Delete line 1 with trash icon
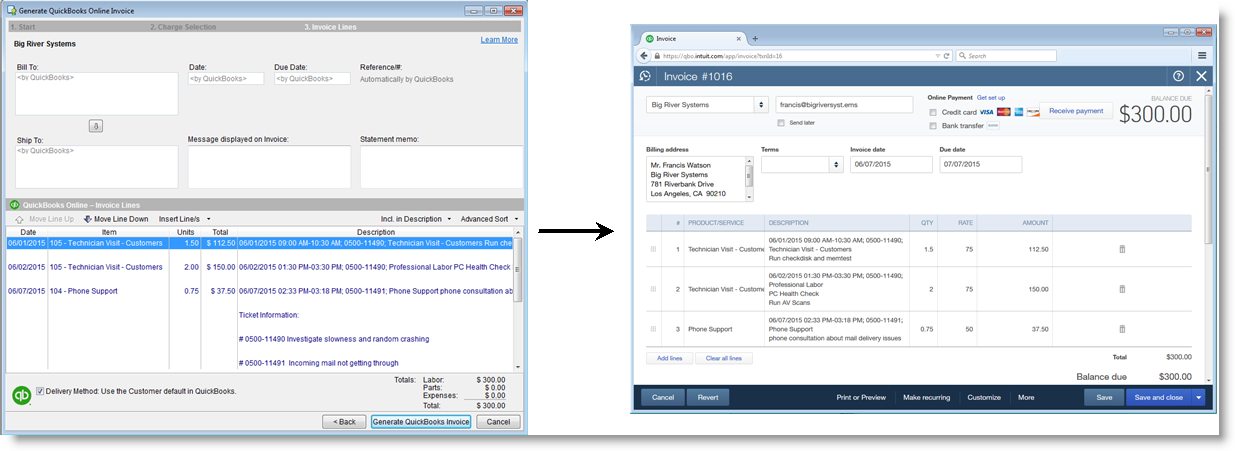Viewport: 1235px width, 451px height. (1121, 249)
